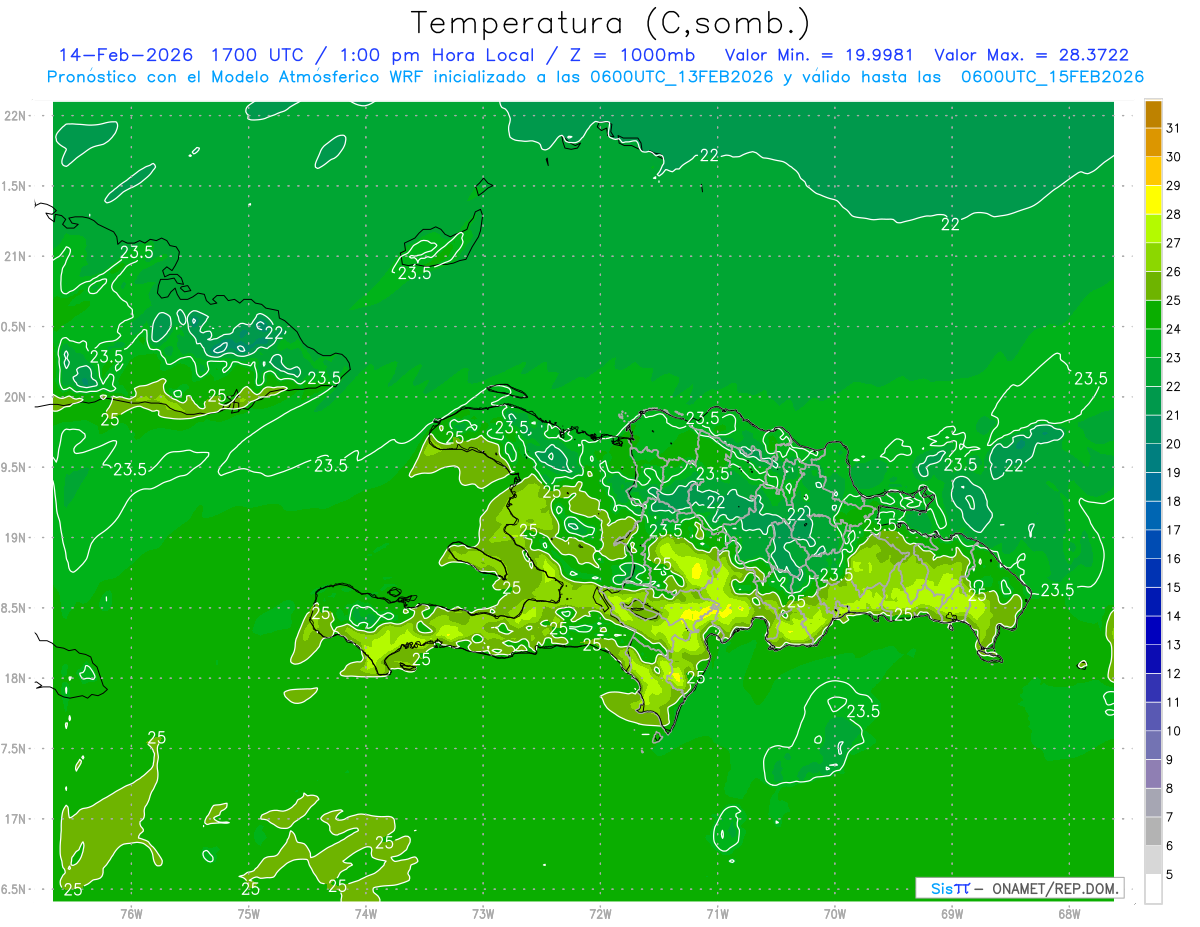Select the valid-until stamp "0600UTC_15FEB2026"
The image size is (1200, 927).
pyautogui.click(x=1052, y=76)
